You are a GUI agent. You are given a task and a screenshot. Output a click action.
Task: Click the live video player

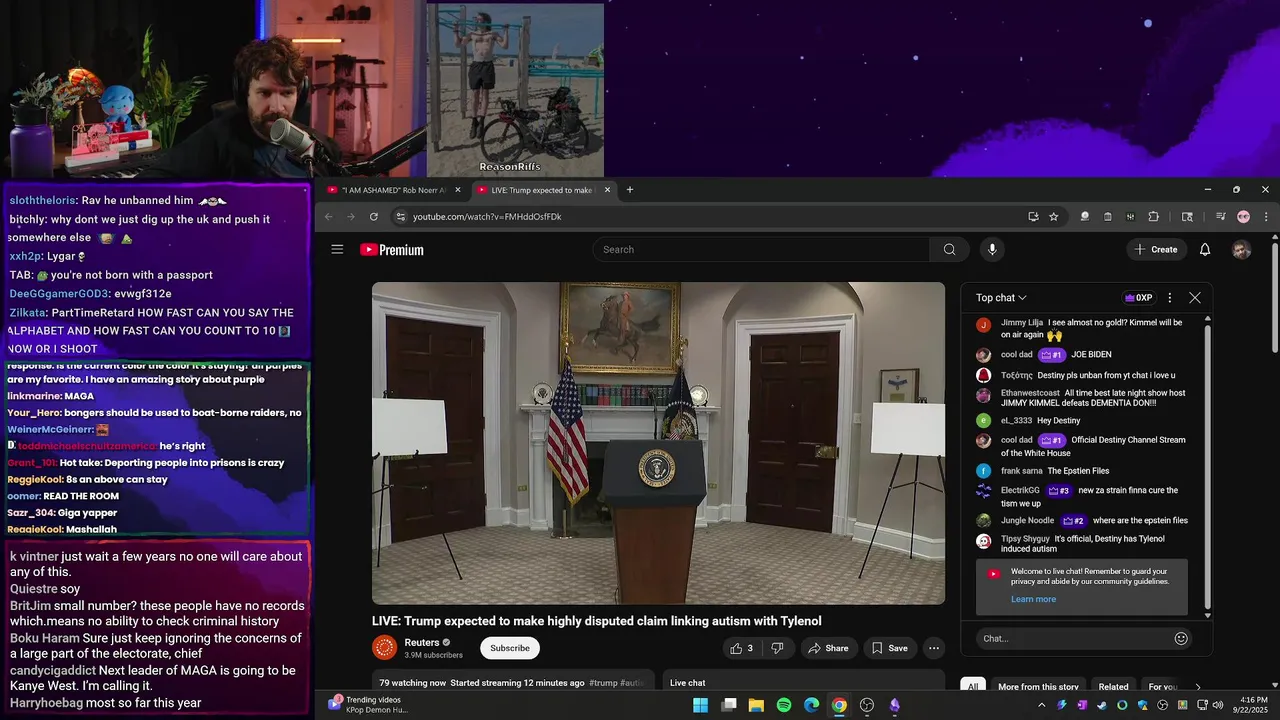coord(658,443)
